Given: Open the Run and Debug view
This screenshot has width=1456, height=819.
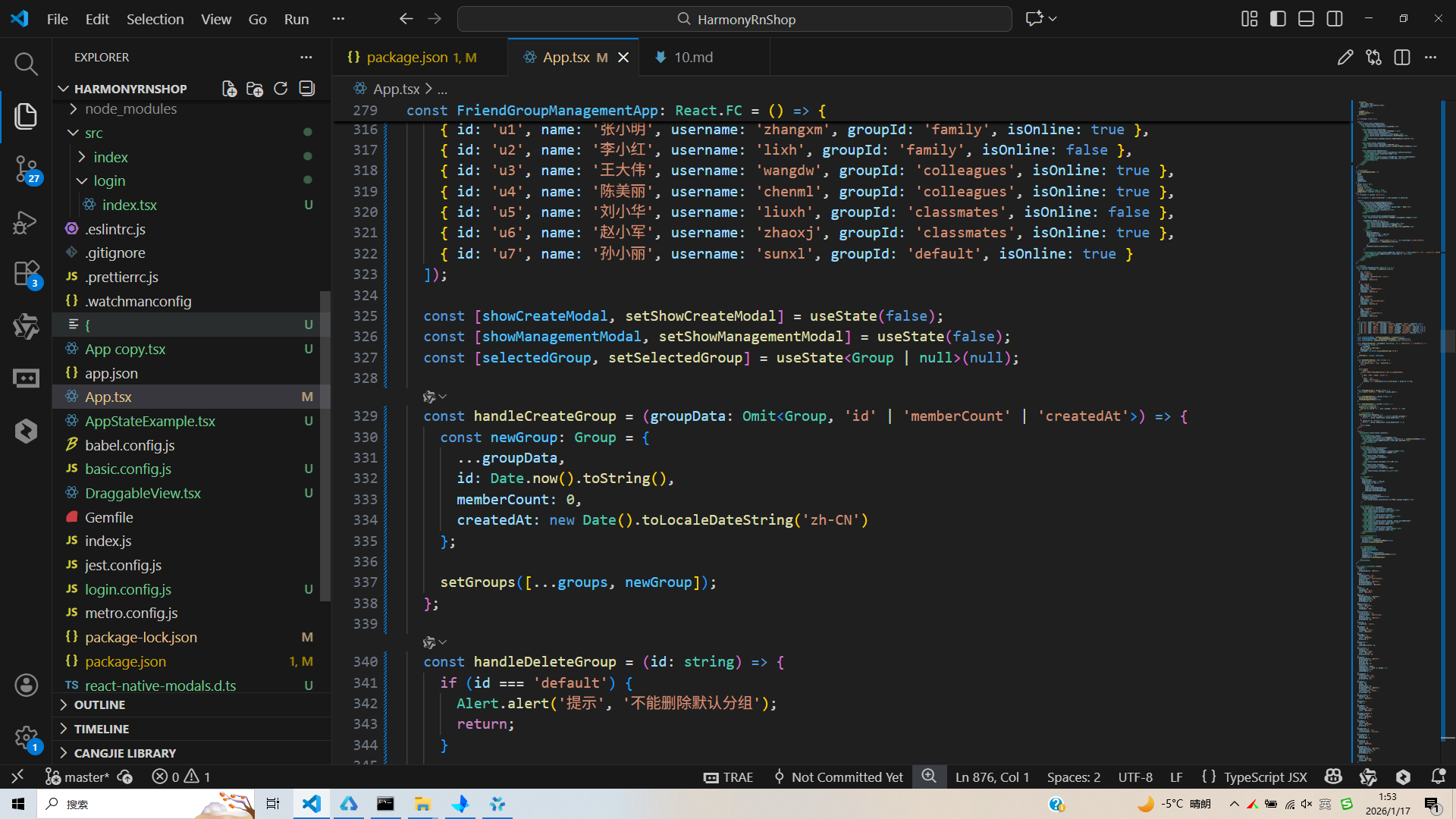Looking at the screenshot, I should 26,221.
